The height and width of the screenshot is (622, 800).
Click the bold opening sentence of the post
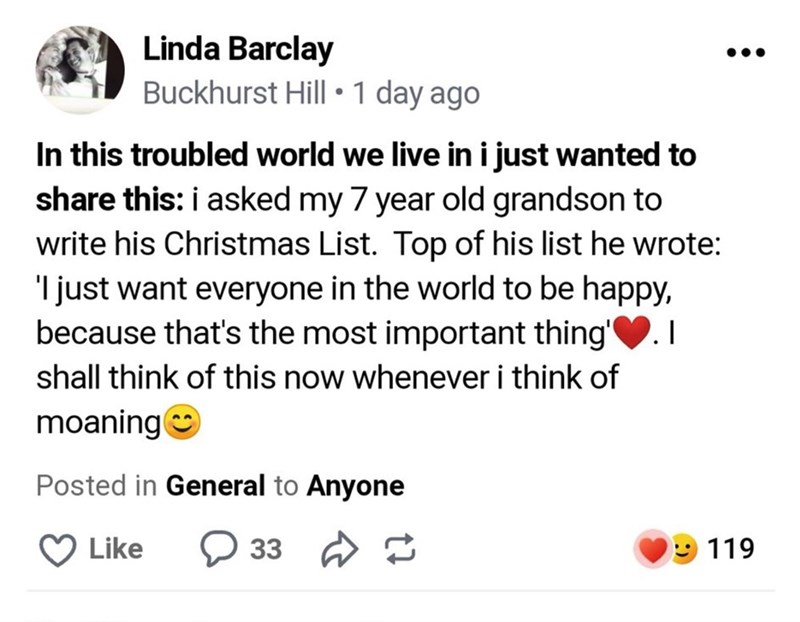365,158
